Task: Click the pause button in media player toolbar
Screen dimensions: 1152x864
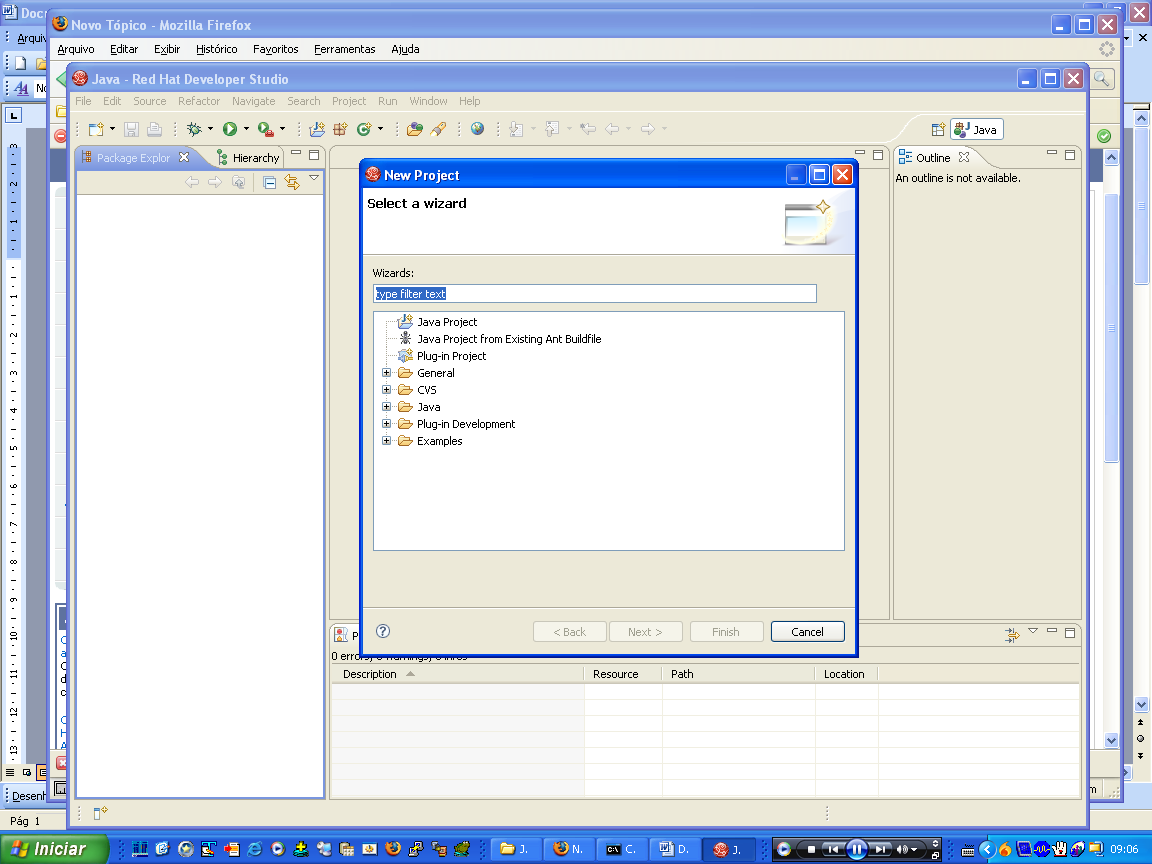Action: [857, 849]
